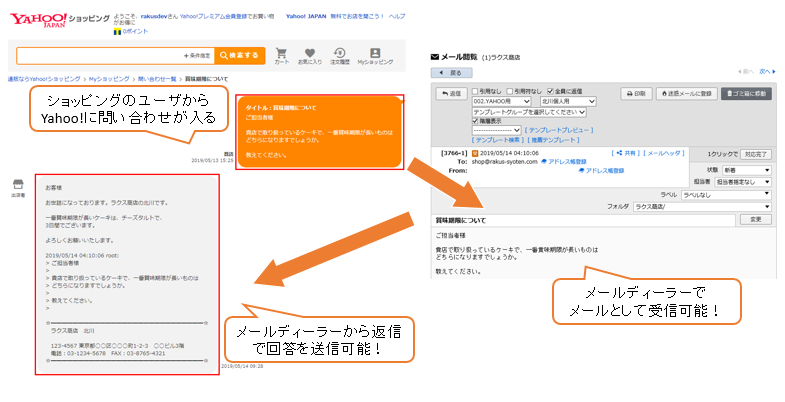Click the orange 検索する search button
The height and width of the screenshot is (402, 785).
(239, 56)
